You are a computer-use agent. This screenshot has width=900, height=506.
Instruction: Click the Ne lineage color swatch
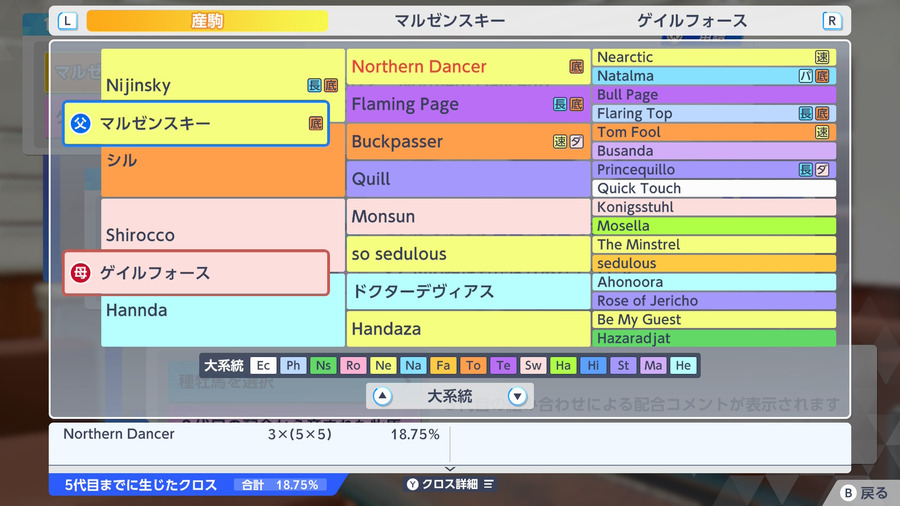[x=383, y=365]
